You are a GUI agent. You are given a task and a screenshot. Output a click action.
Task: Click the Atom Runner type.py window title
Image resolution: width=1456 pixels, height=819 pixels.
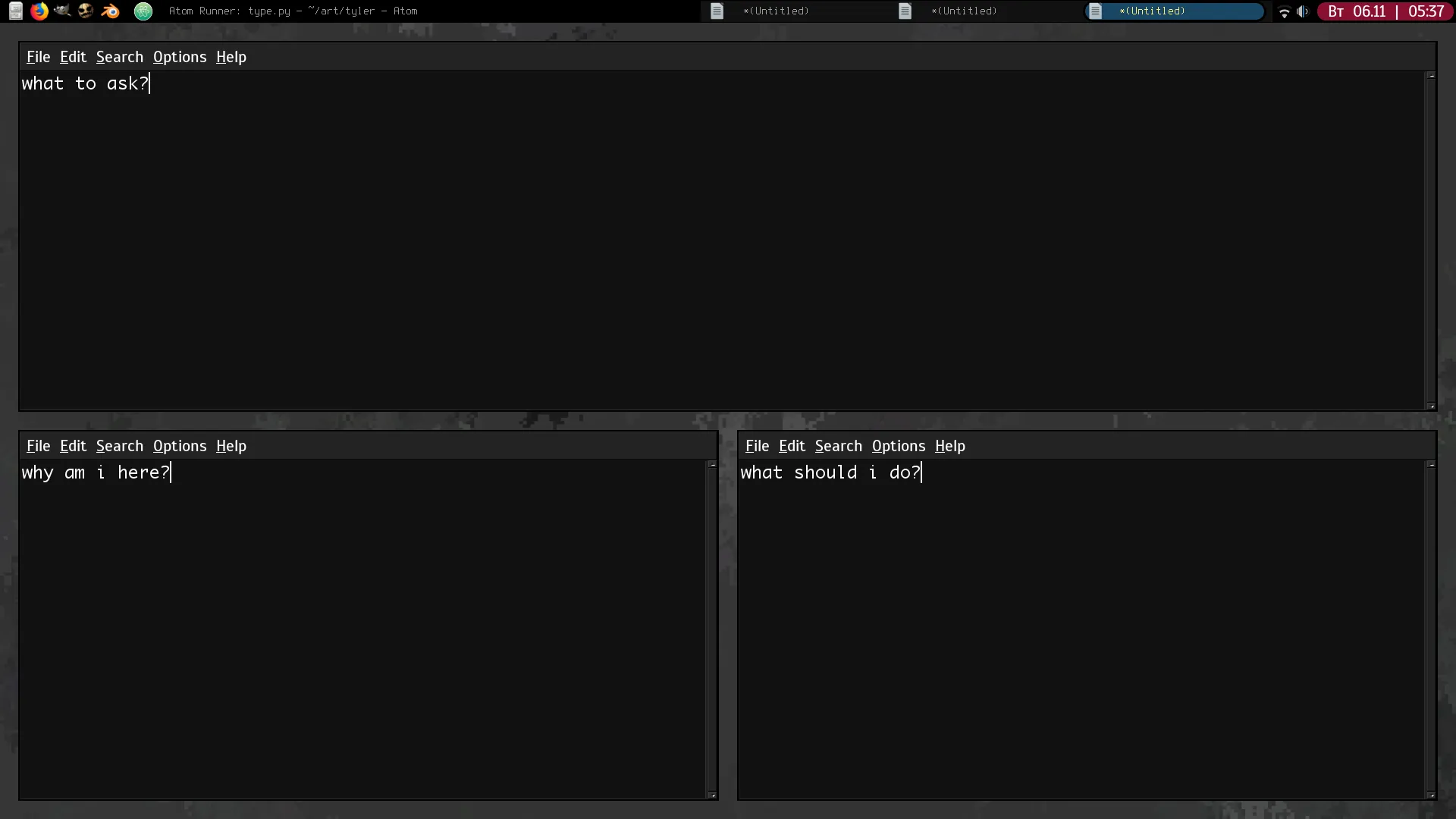293,11
